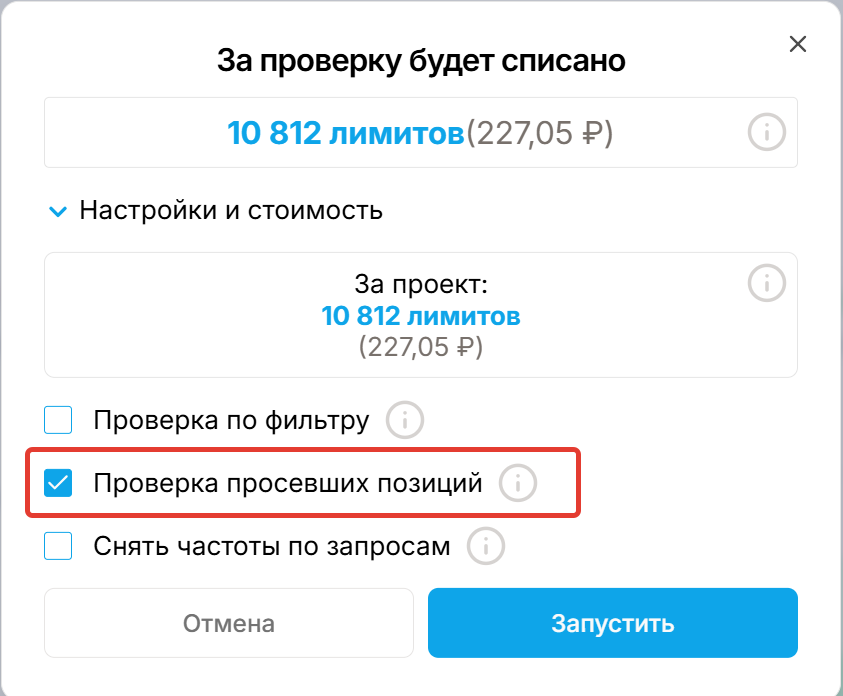Show info for Снять частоты по запросам

[486, 547]
